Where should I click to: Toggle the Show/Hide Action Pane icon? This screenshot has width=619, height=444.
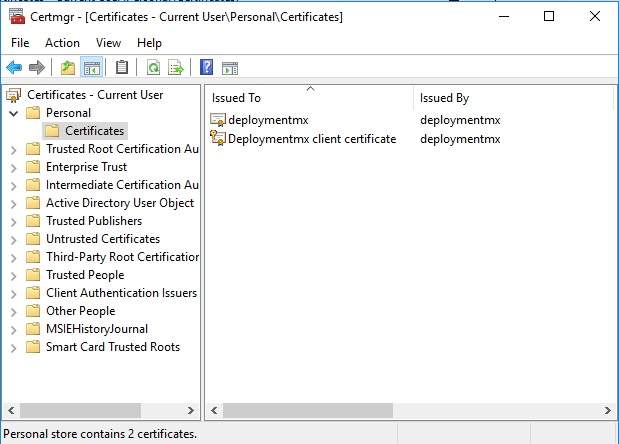click(x=230, y=68)
